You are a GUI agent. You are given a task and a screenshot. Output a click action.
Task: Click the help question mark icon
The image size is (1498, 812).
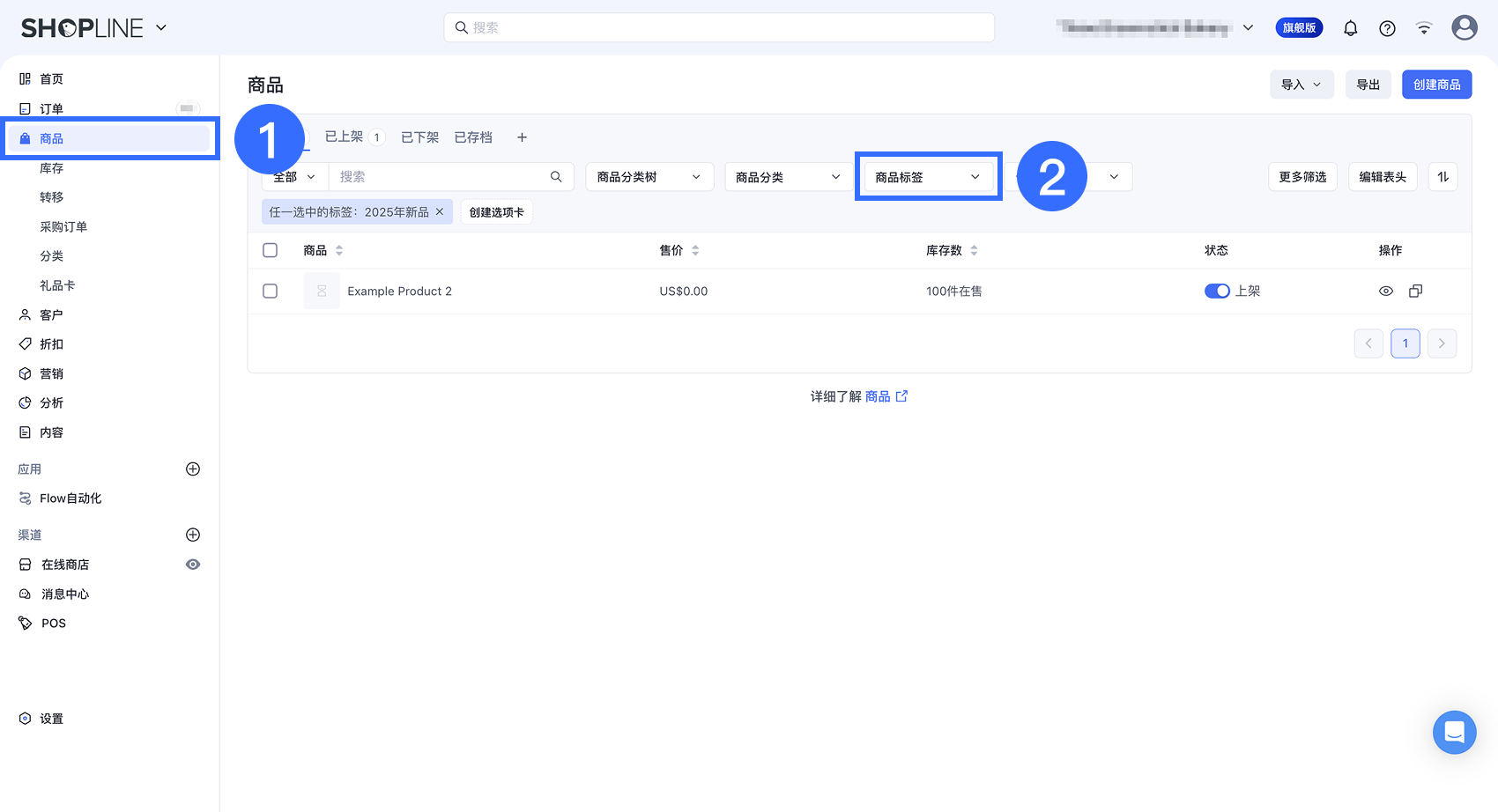pyautogui.click(x=1387, y=28)
